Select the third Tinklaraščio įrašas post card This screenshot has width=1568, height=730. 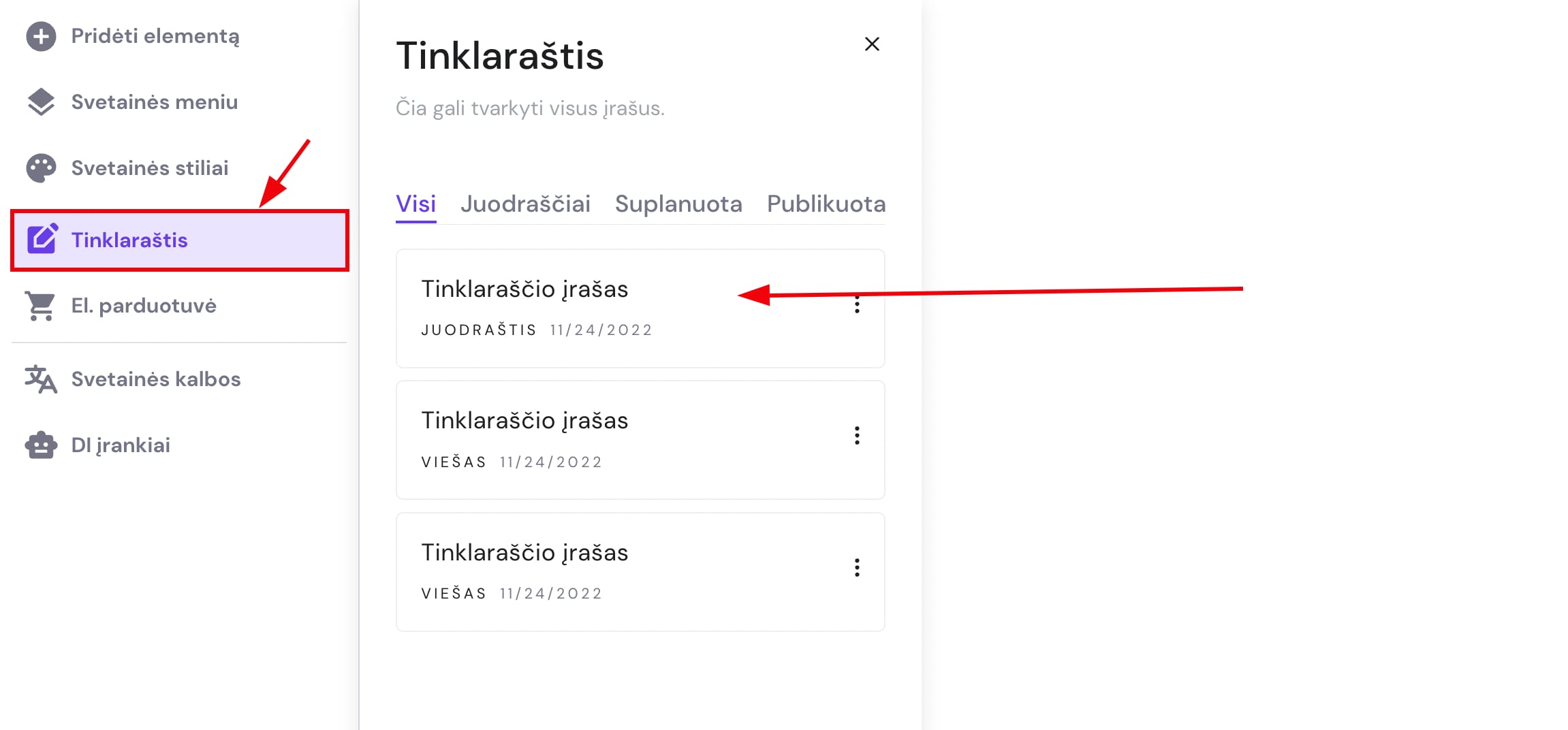(x=526, y=552)
